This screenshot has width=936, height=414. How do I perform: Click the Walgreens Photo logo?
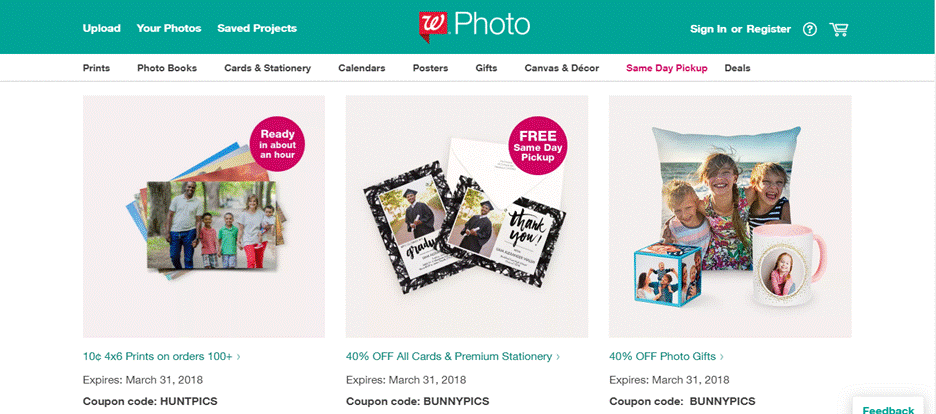pos(474,26)
